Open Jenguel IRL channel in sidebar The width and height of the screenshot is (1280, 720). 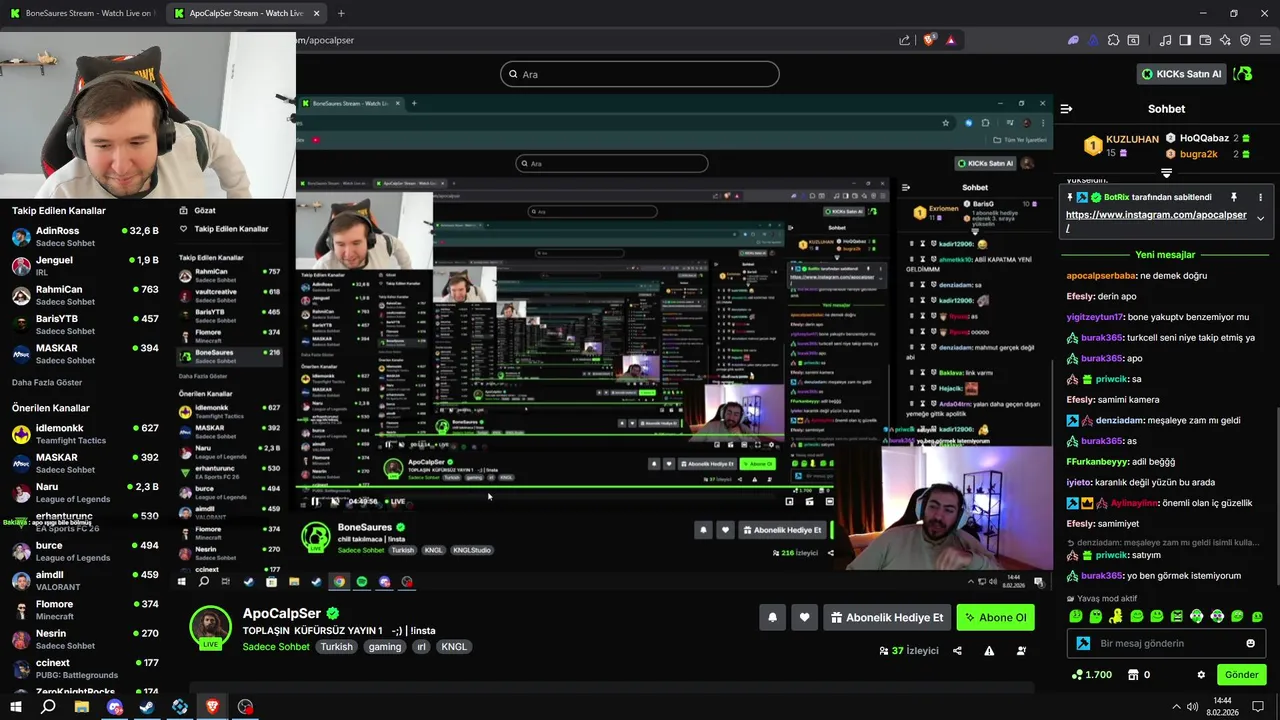[85, 266]
